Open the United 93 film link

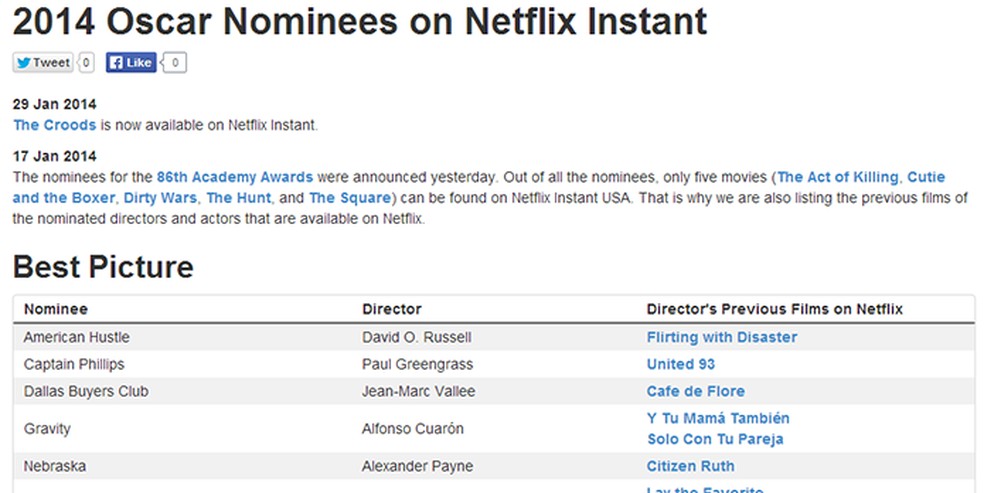pos(682,364)
